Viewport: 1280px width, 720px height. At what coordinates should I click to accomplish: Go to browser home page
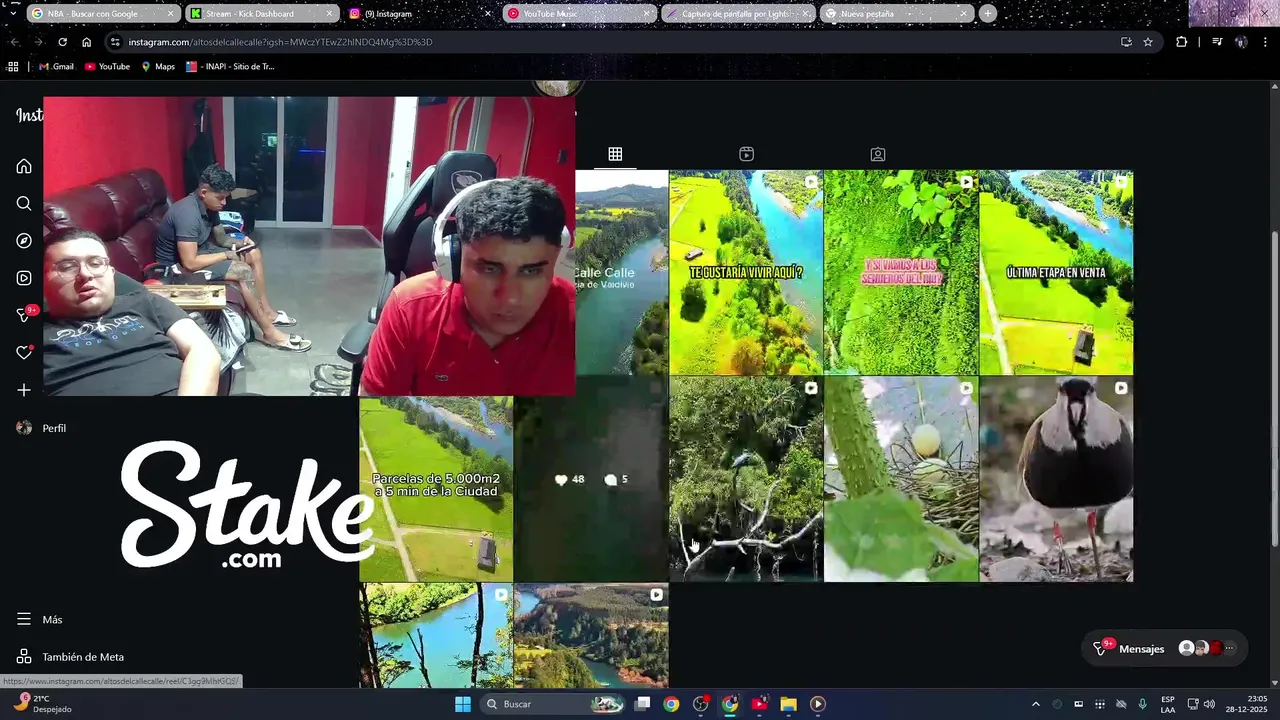click(86, 42)
